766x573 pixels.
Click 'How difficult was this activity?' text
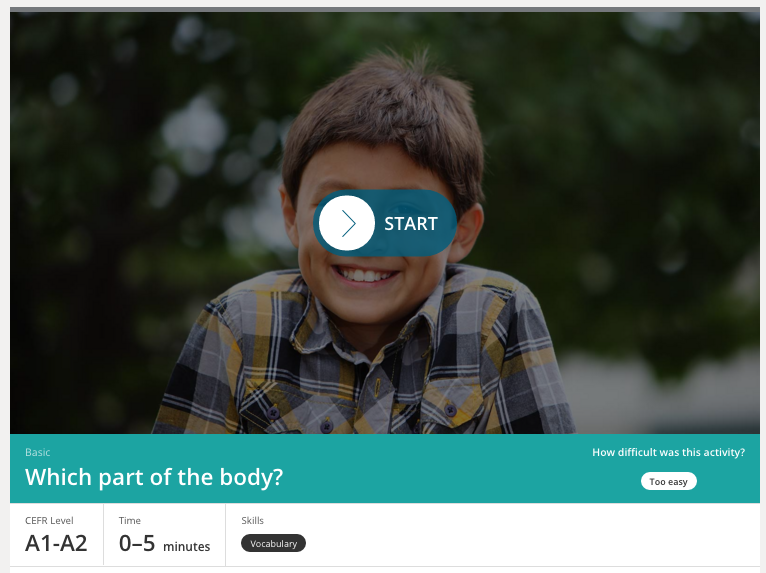pyautogui.click(x=668, y=452)
